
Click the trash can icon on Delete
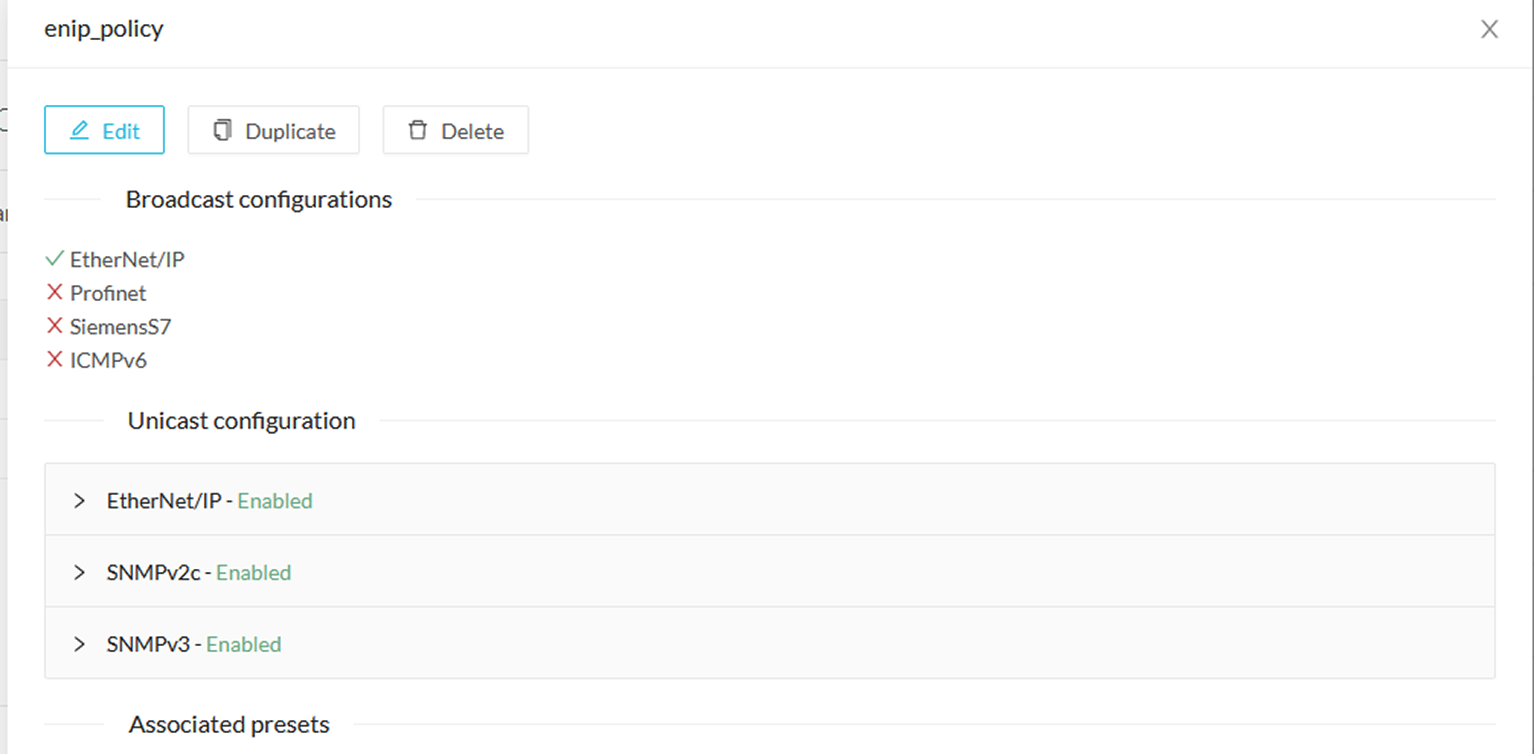coord(417,131)
